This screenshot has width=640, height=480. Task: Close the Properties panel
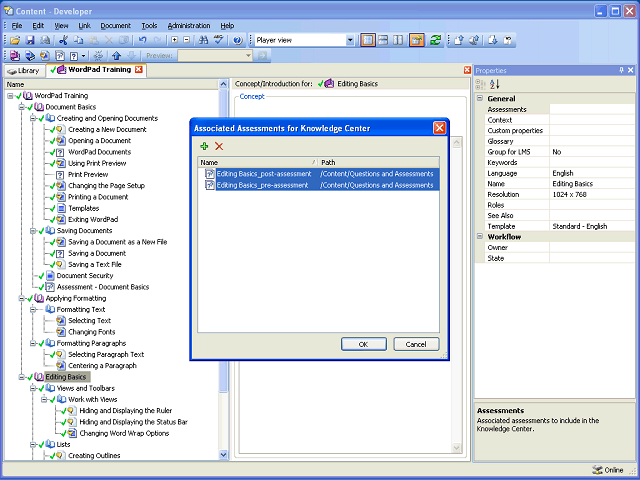(631, 70)
